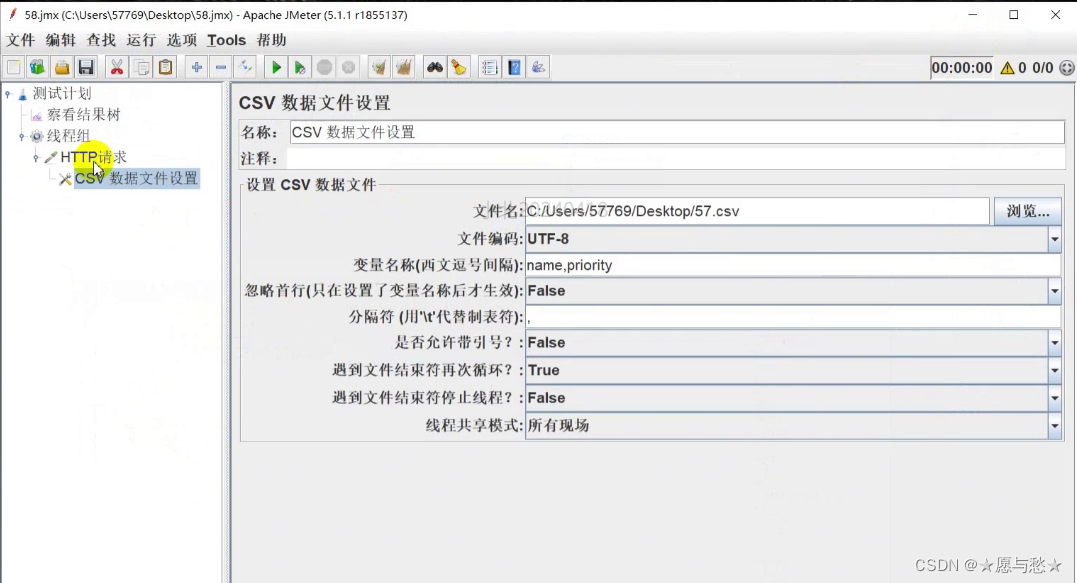Screen dimensions: 1077x583
Task: Start the test with green play icon
Action: tap(276, 67)
